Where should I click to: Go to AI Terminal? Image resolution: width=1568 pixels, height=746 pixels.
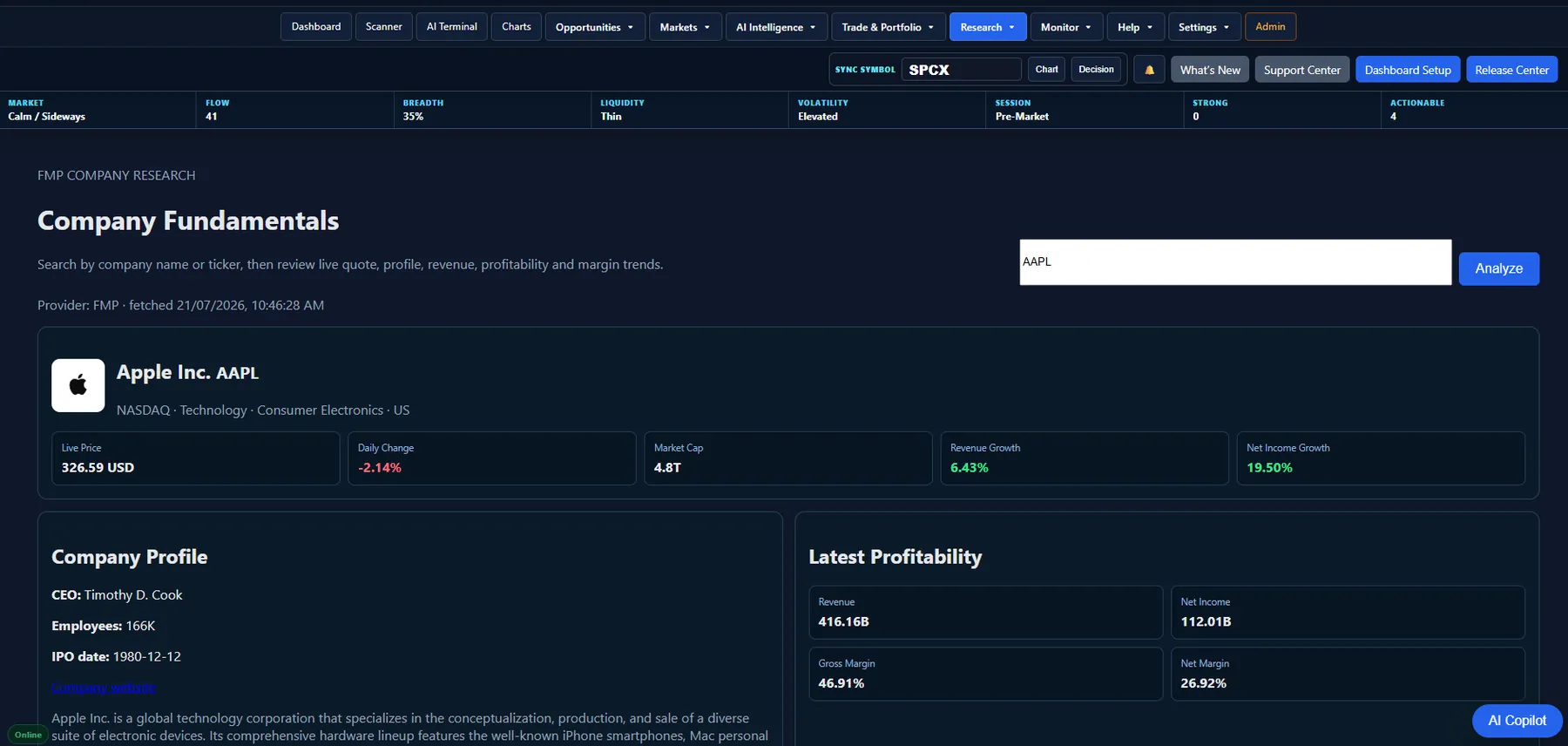click(452, 27)
